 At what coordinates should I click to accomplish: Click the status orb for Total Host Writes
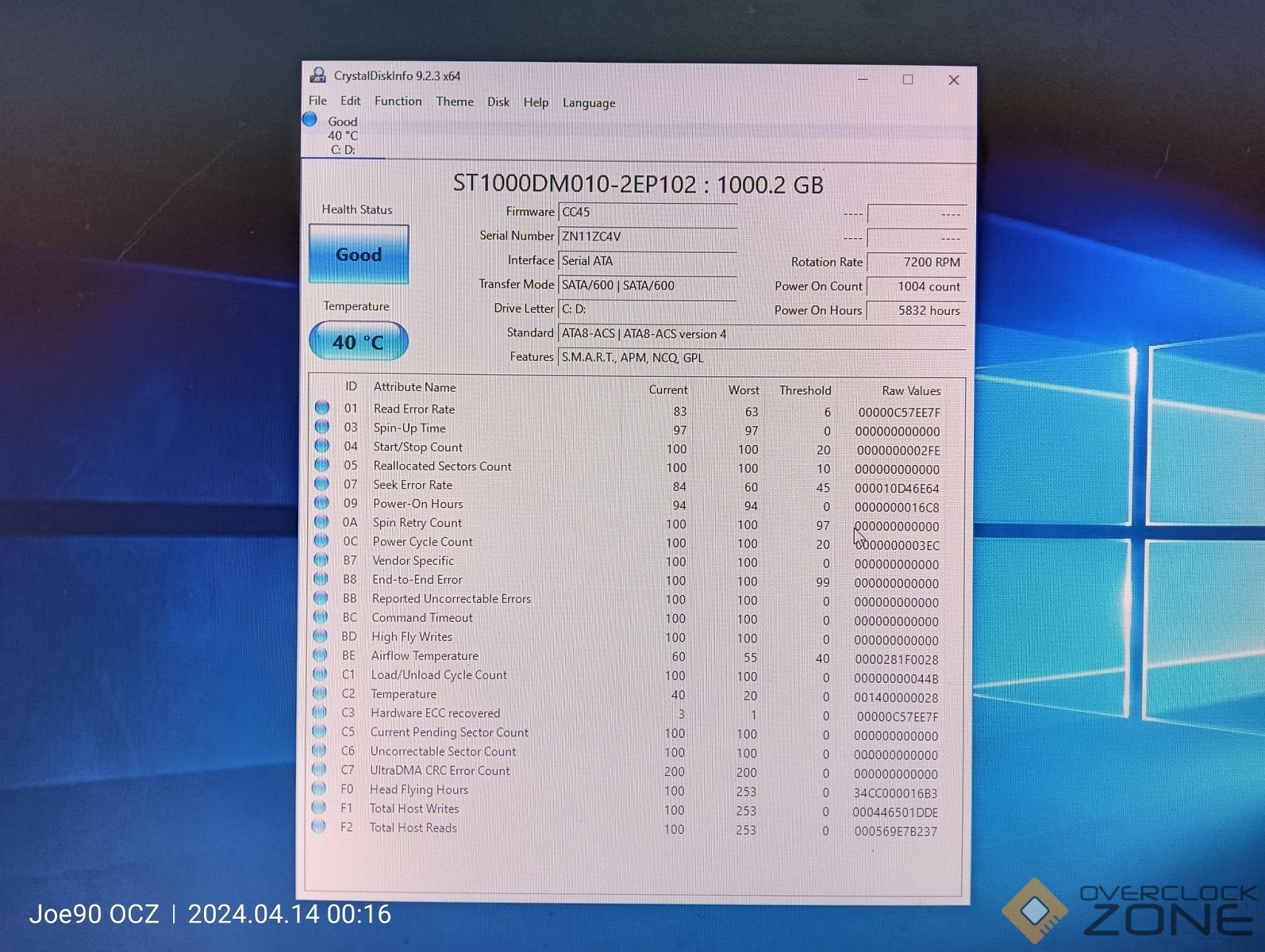tap(319, 808)
